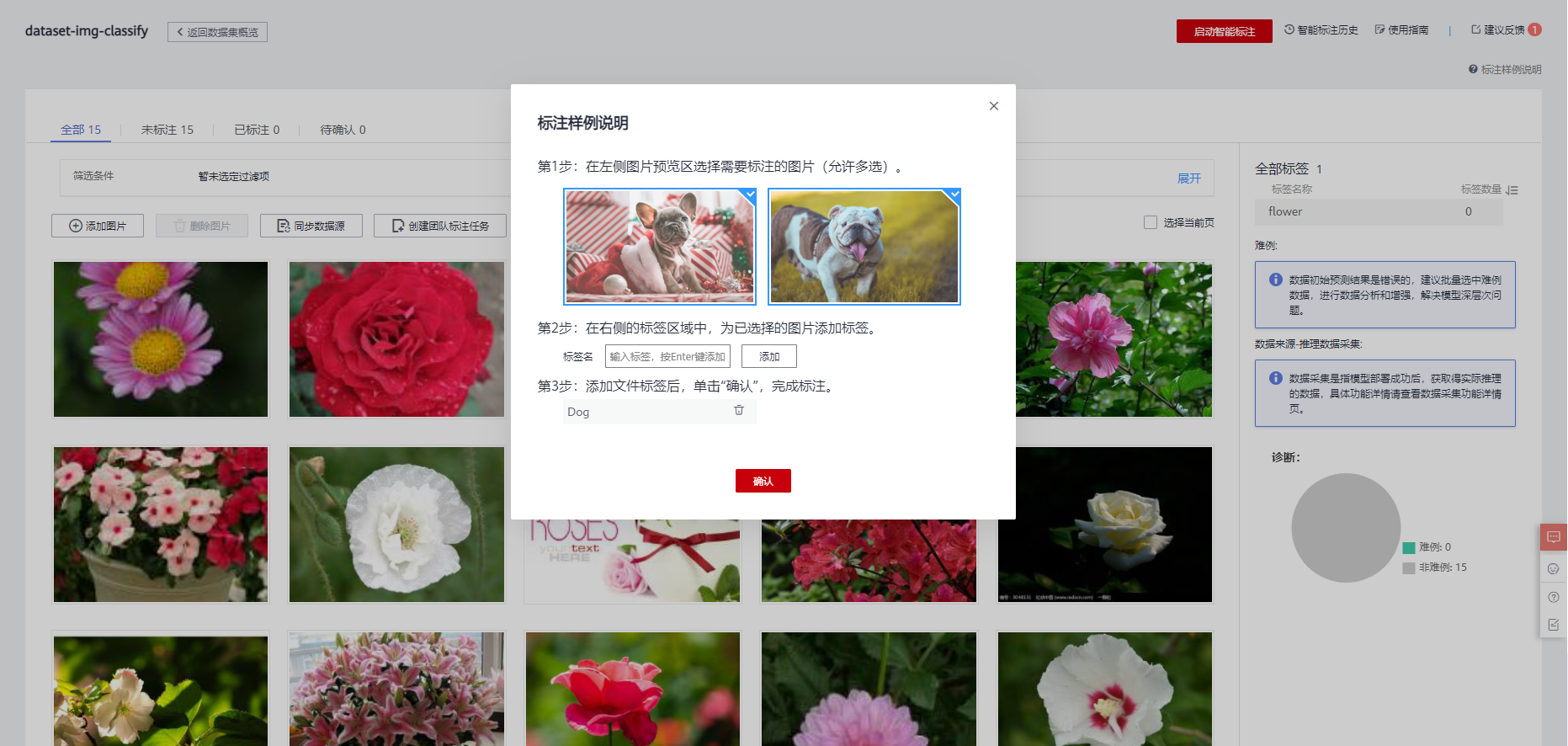Click the 同步数据源 icon
Image resolution: width=1568 pixels, height=746 pixels.
(x=284, y=226)
